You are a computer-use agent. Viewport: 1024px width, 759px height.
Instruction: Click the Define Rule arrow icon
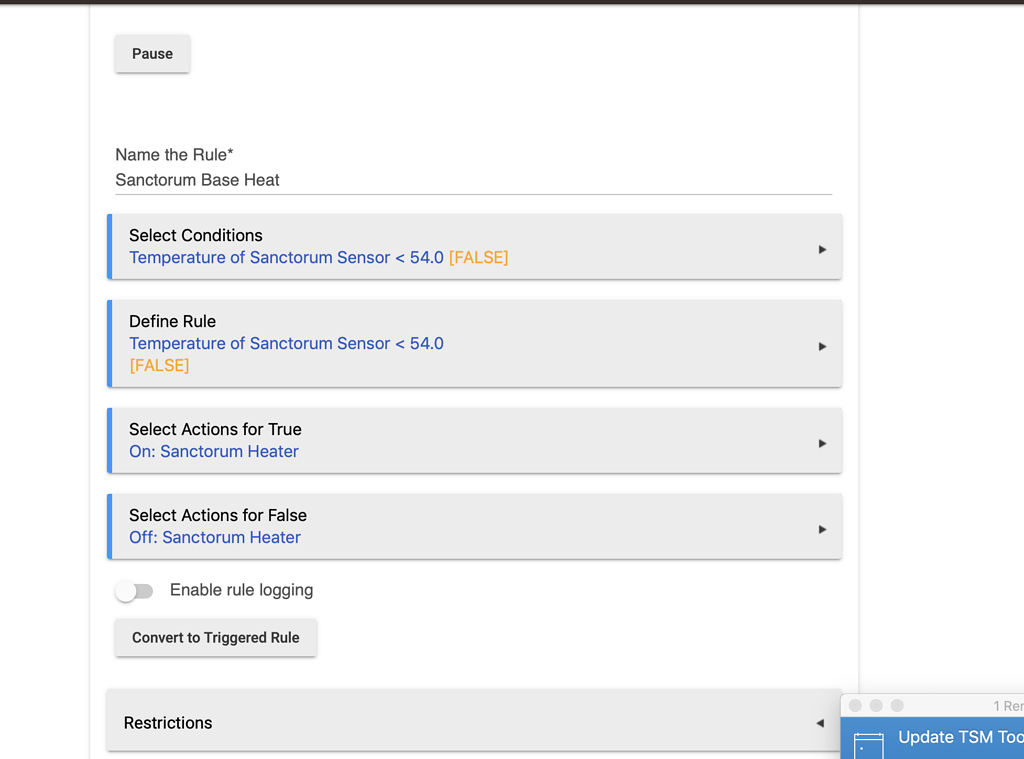point(822,346)
